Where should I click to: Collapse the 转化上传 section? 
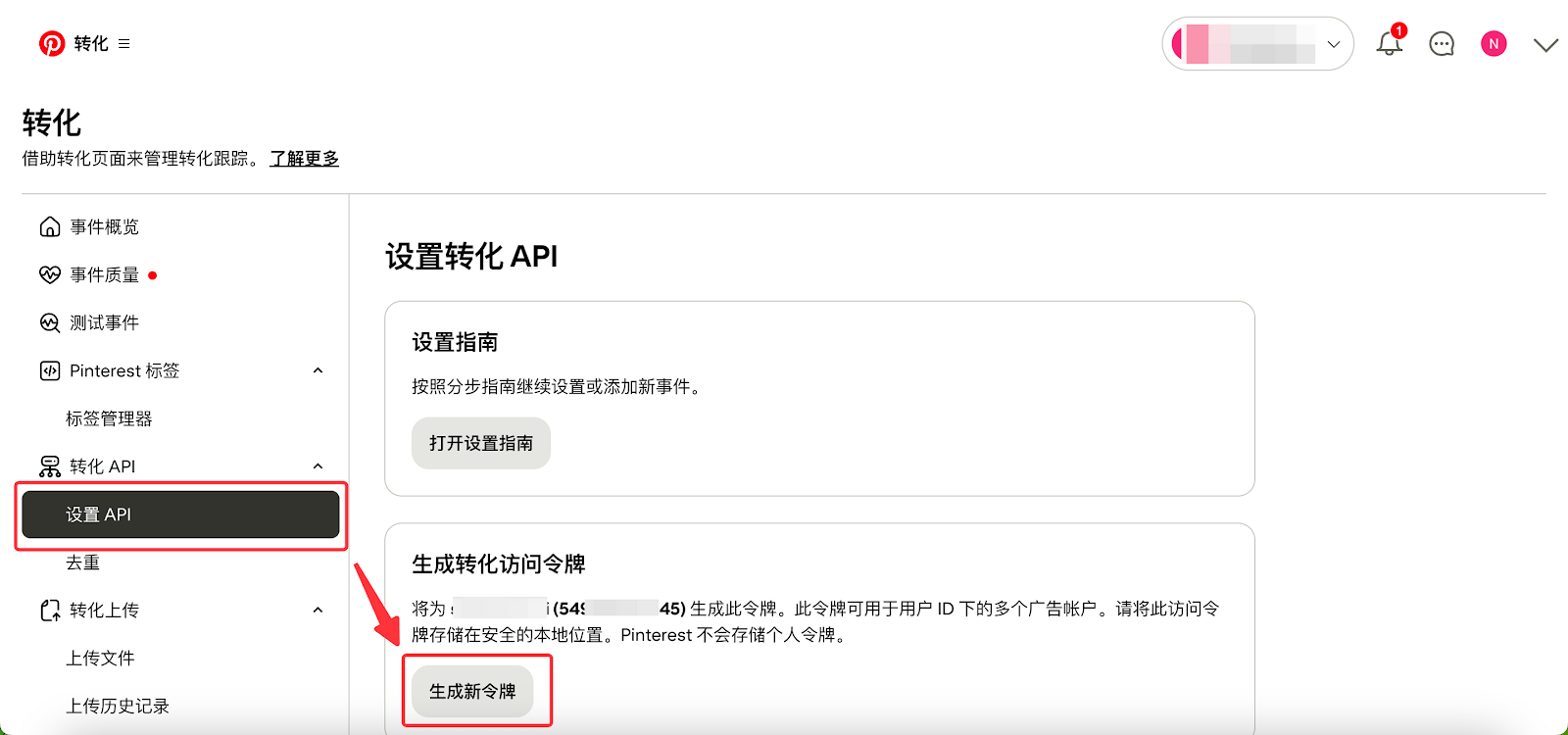(x=318, y=611)
